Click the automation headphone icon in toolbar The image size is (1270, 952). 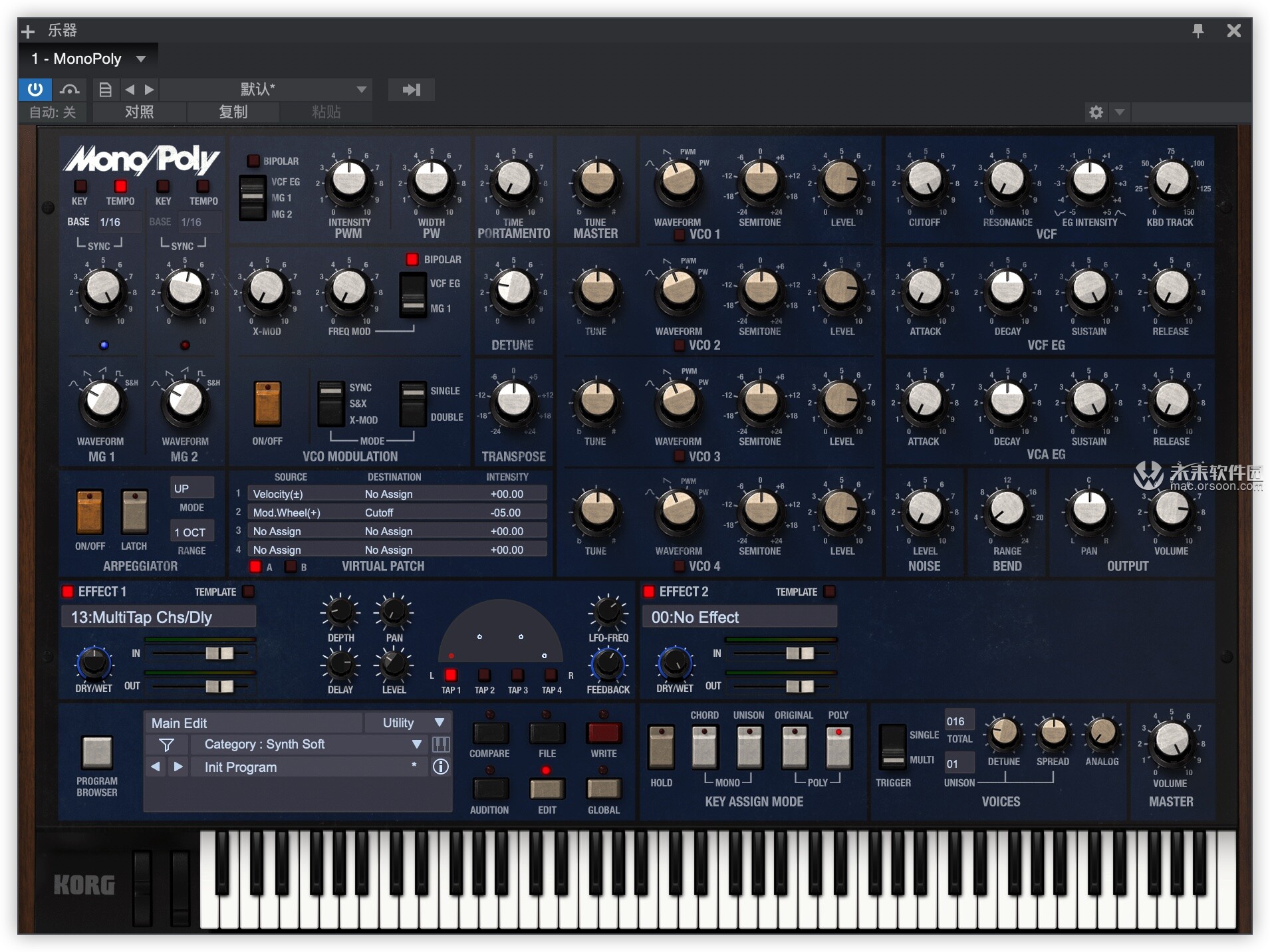(x=69, y=89)
